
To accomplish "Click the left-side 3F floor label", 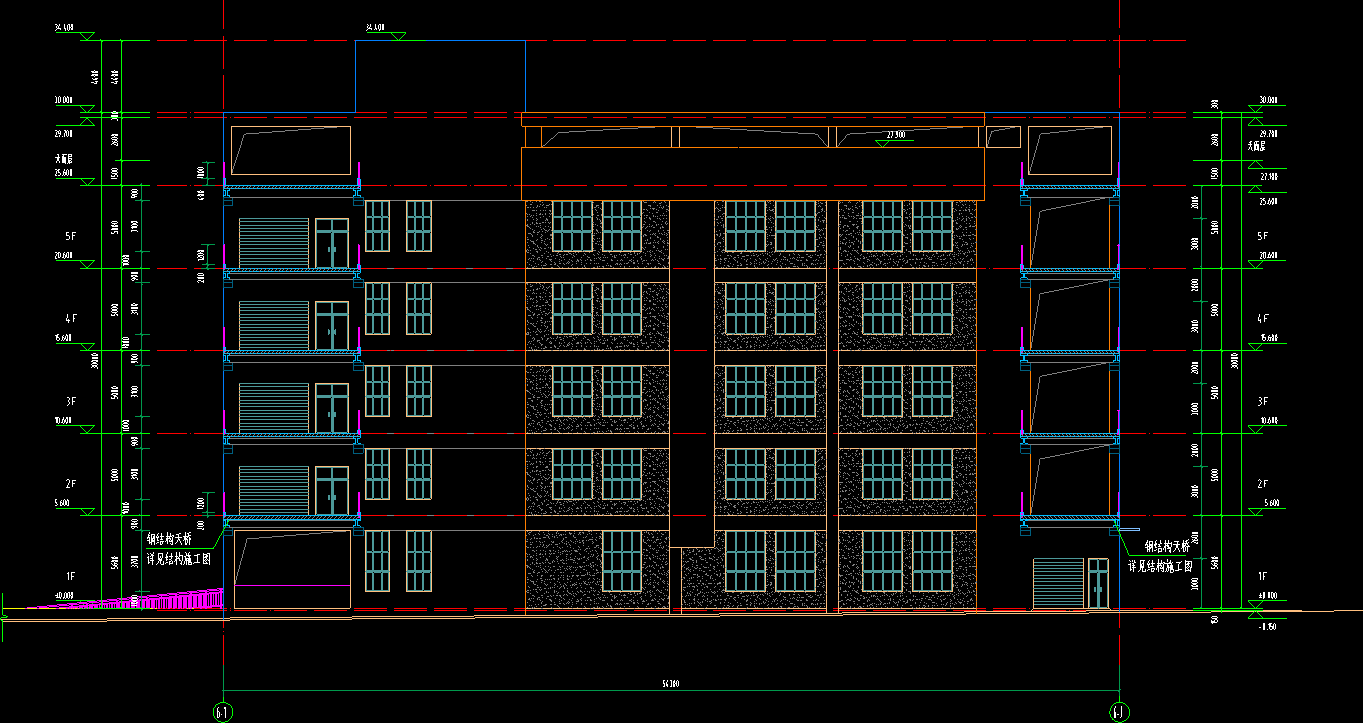I will [70, 401].
